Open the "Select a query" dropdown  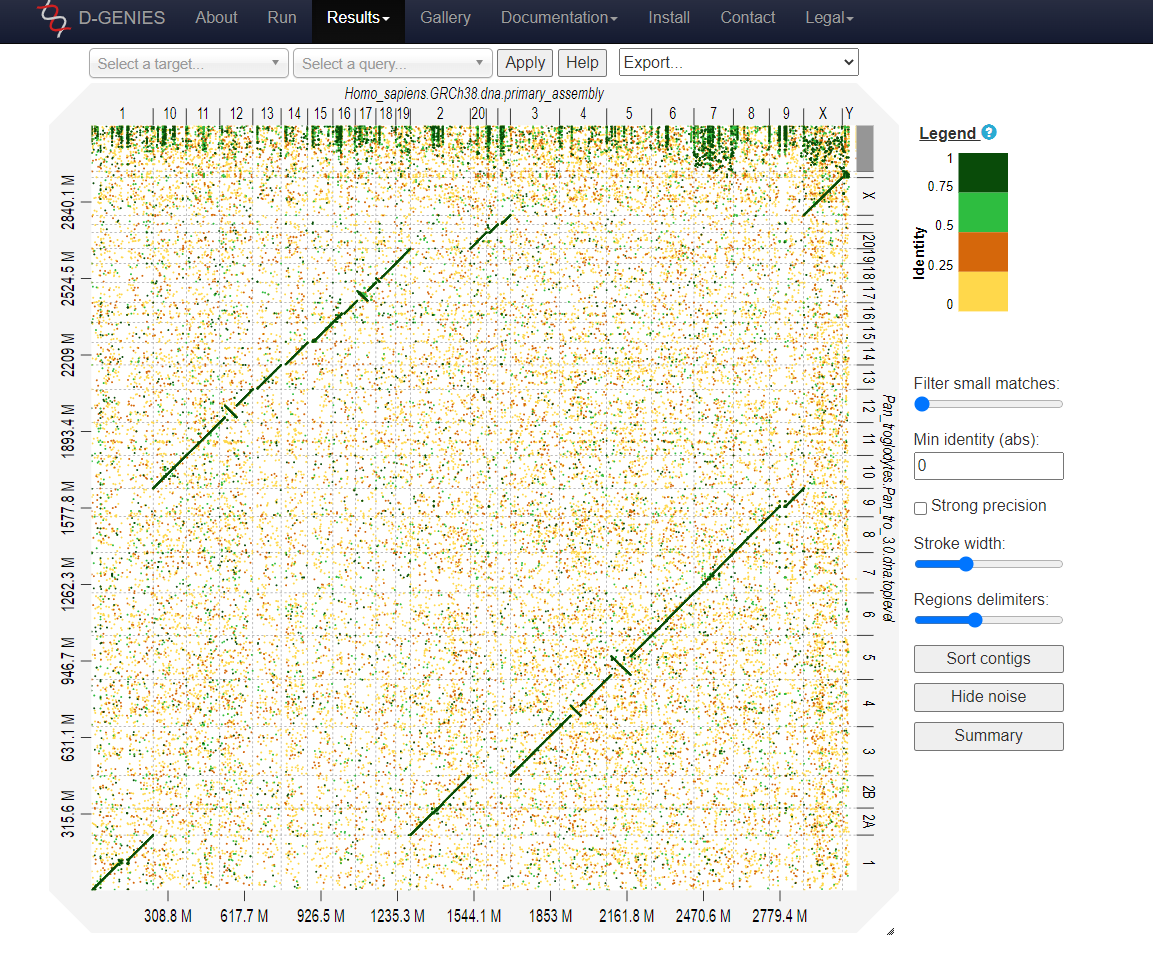[391, 63]
